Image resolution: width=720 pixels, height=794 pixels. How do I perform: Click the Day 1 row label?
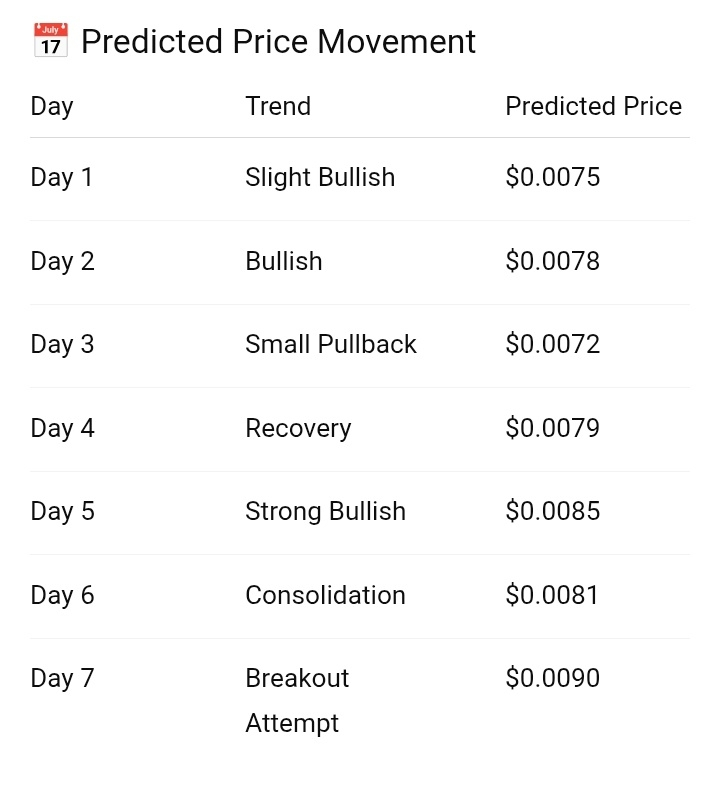click(x=62, y=178)
